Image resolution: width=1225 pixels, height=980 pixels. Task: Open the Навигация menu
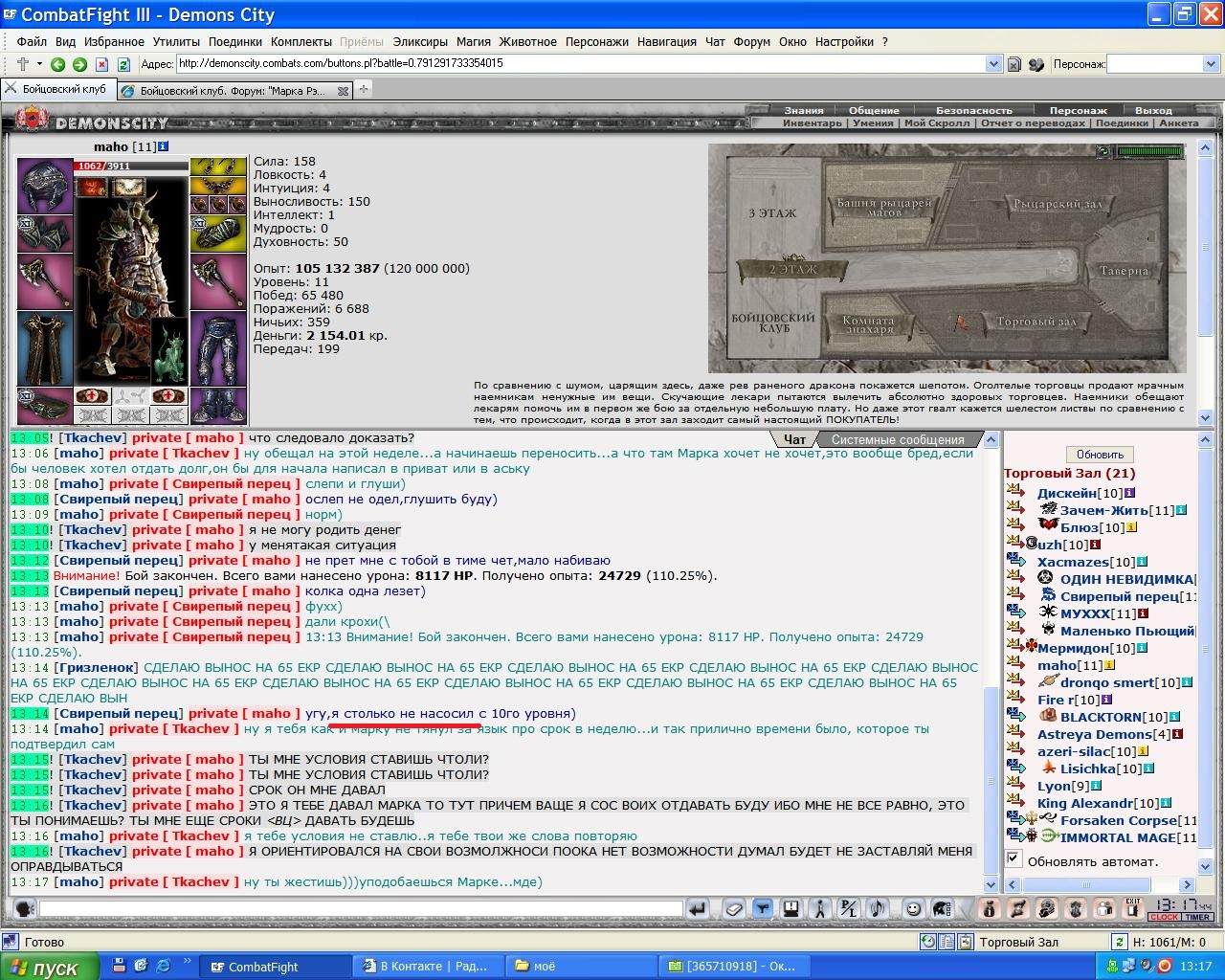pyautogui.click(x=667, y=41)
